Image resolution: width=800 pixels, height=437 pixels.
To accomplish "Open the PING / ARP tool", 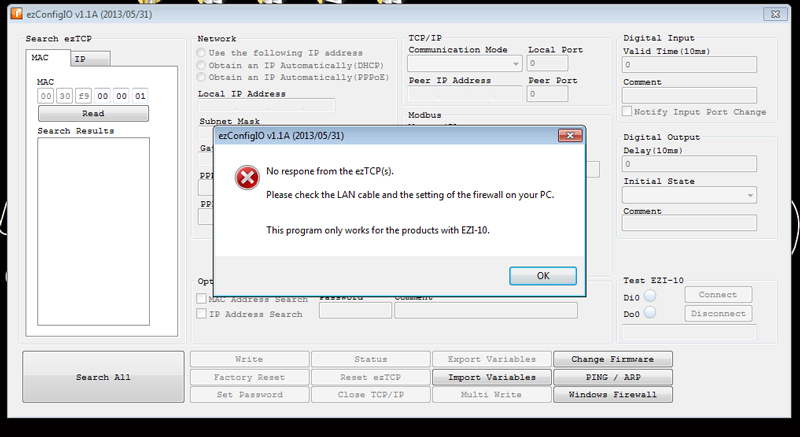I will [613, 377].
